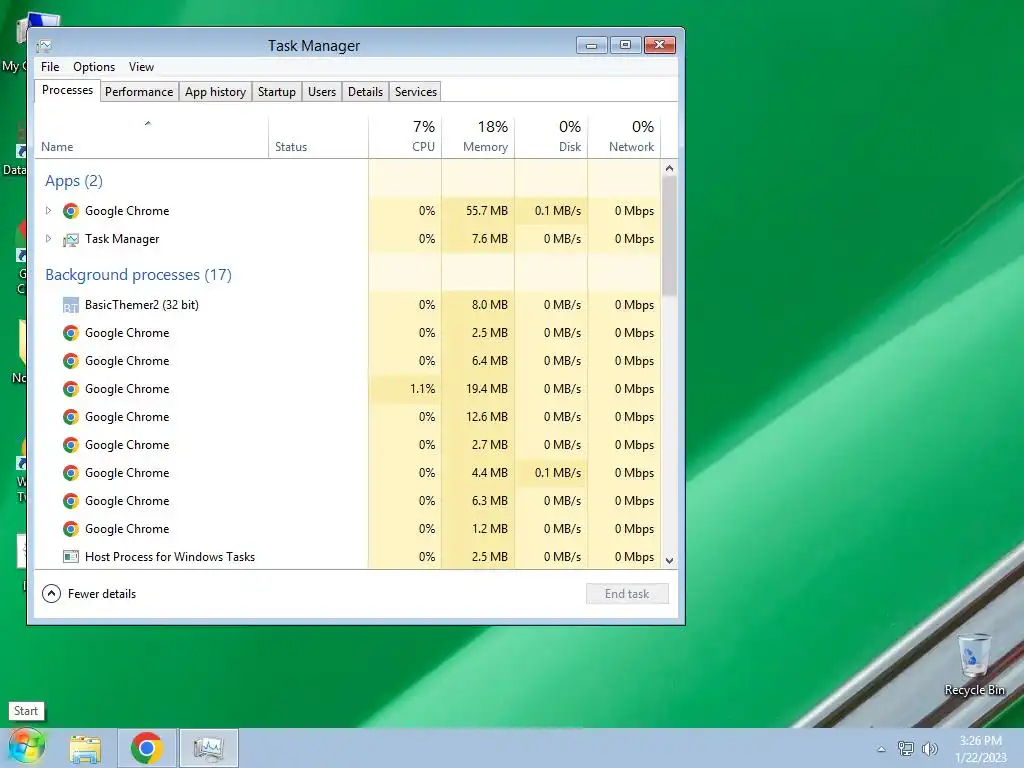Click Chrome icon of the 4.4 MB process
1024x768 pixels.
[71, 473]
